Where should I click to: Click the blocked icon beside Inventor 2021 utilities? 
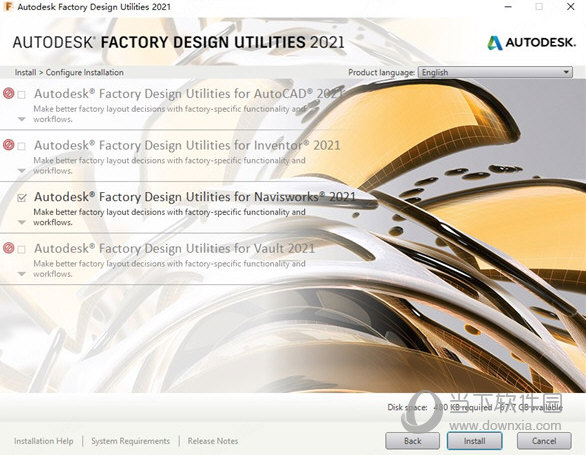9,144
